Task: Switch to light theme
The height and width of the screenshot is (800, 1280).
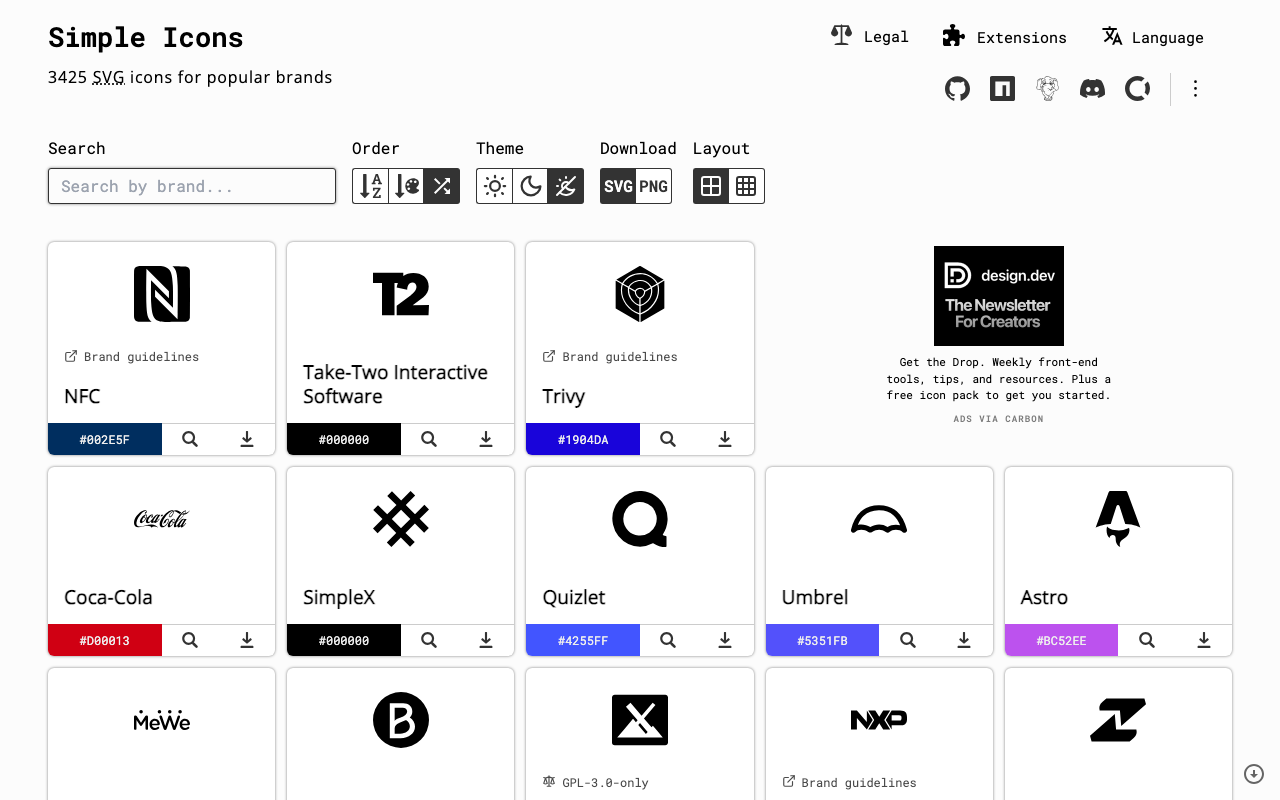Action: pyautogui.click(x=495, y=186)
